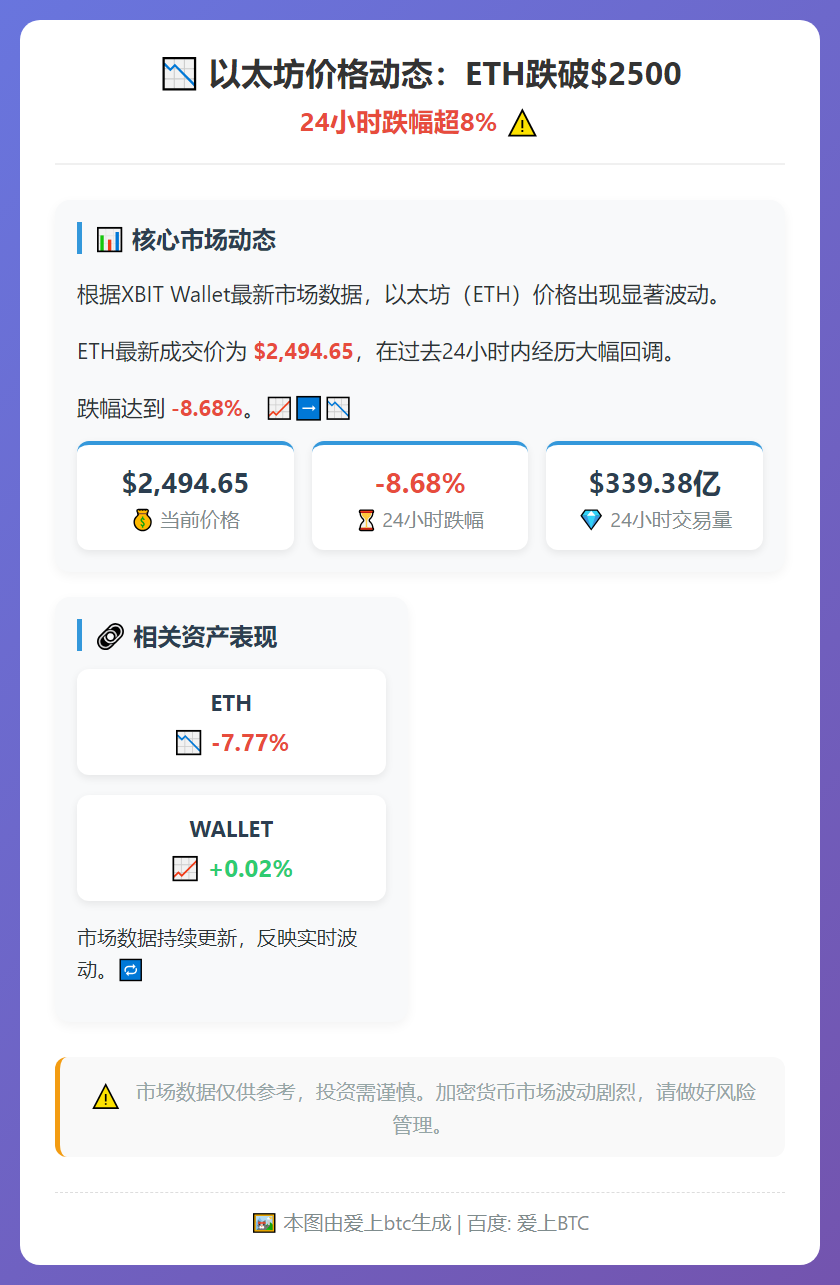This screenshot has height=1285, width=840.
Task: Click the 相关资产表现 section heading
Action: pos(205,636)
